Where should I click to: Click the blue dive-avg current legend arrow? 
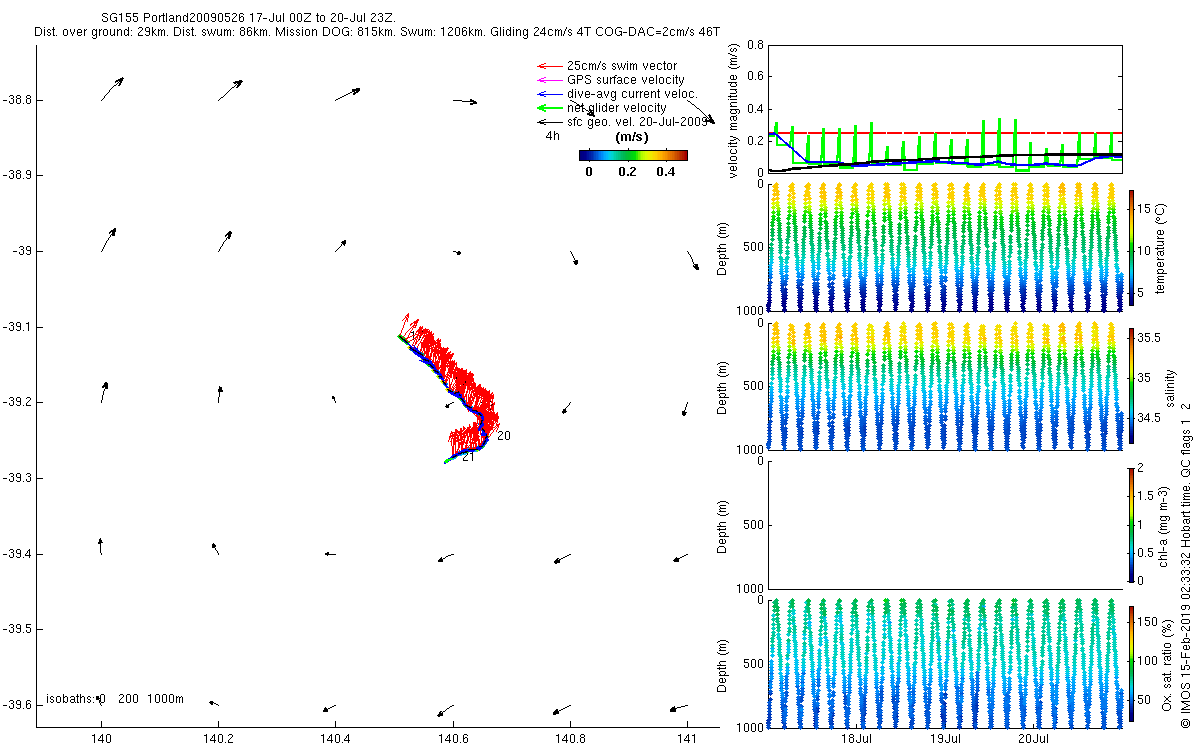point(548,94)
